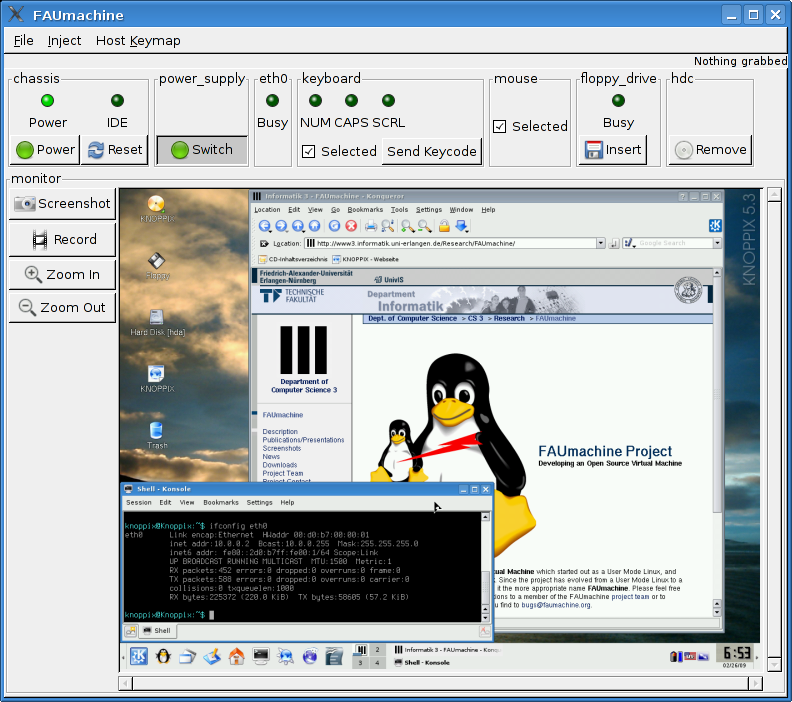The height and width of the screenshot is (702, 792).
Task: Click the Screenshot camera button
Action: [62, 204]
